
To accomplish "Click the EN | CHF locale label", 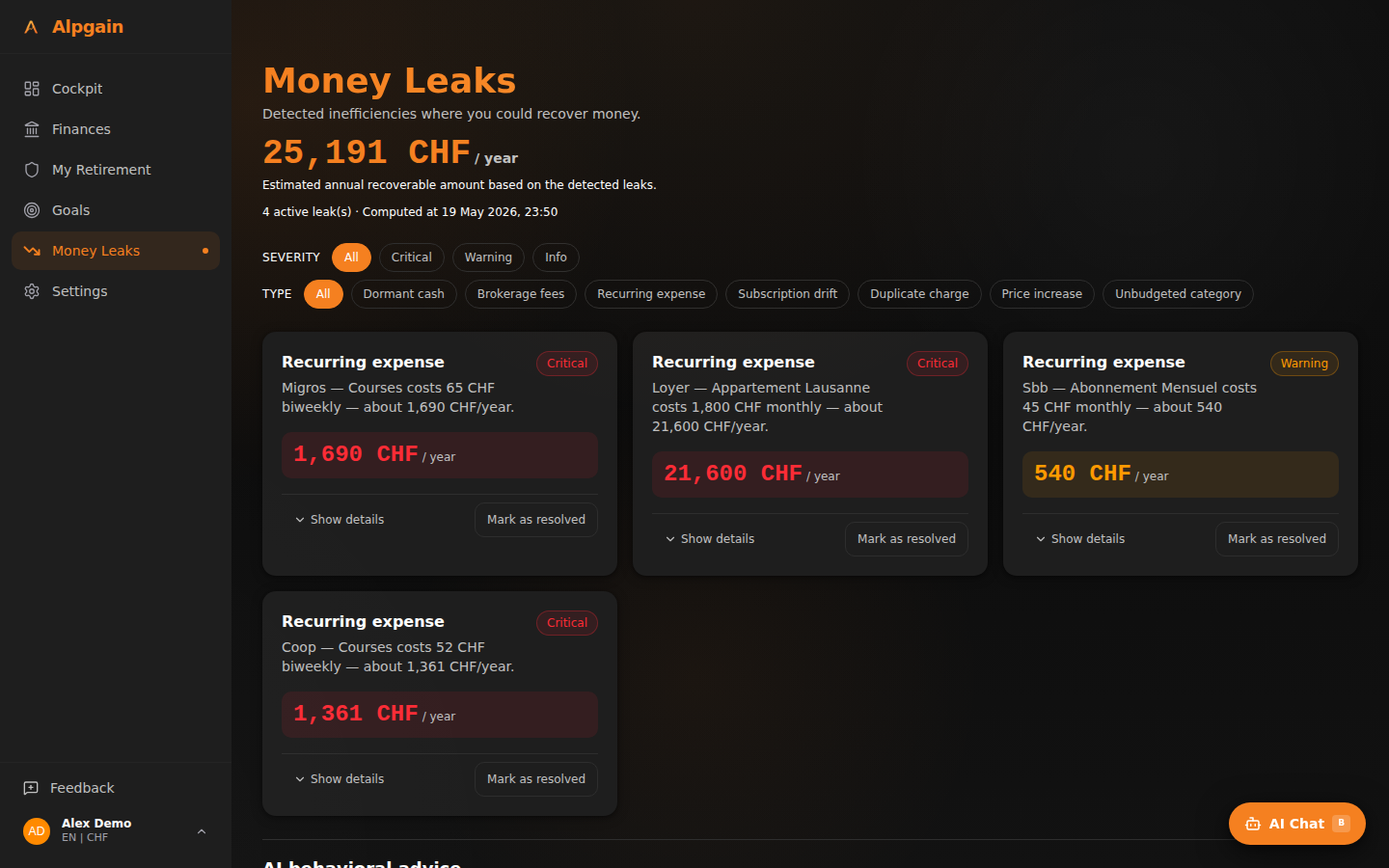I will (x=85, y=838).
